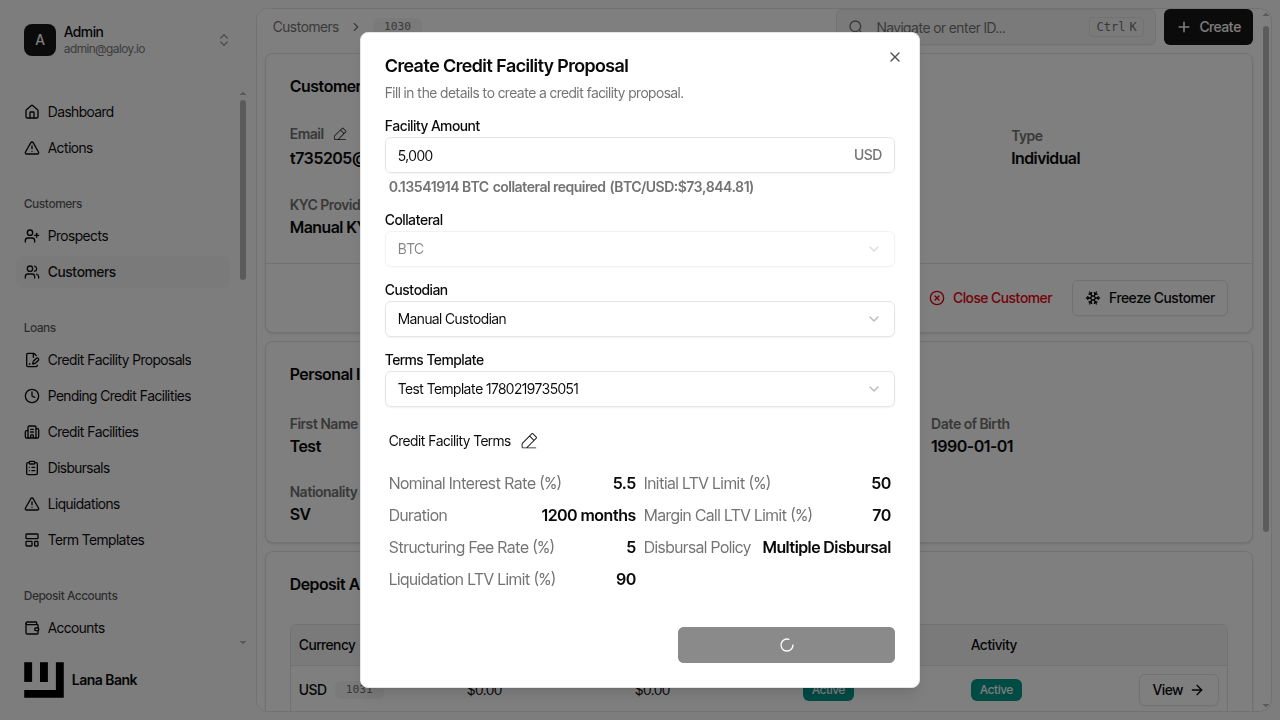Click View button in USD account row
1280x720 pixels.
[1178, 690]
